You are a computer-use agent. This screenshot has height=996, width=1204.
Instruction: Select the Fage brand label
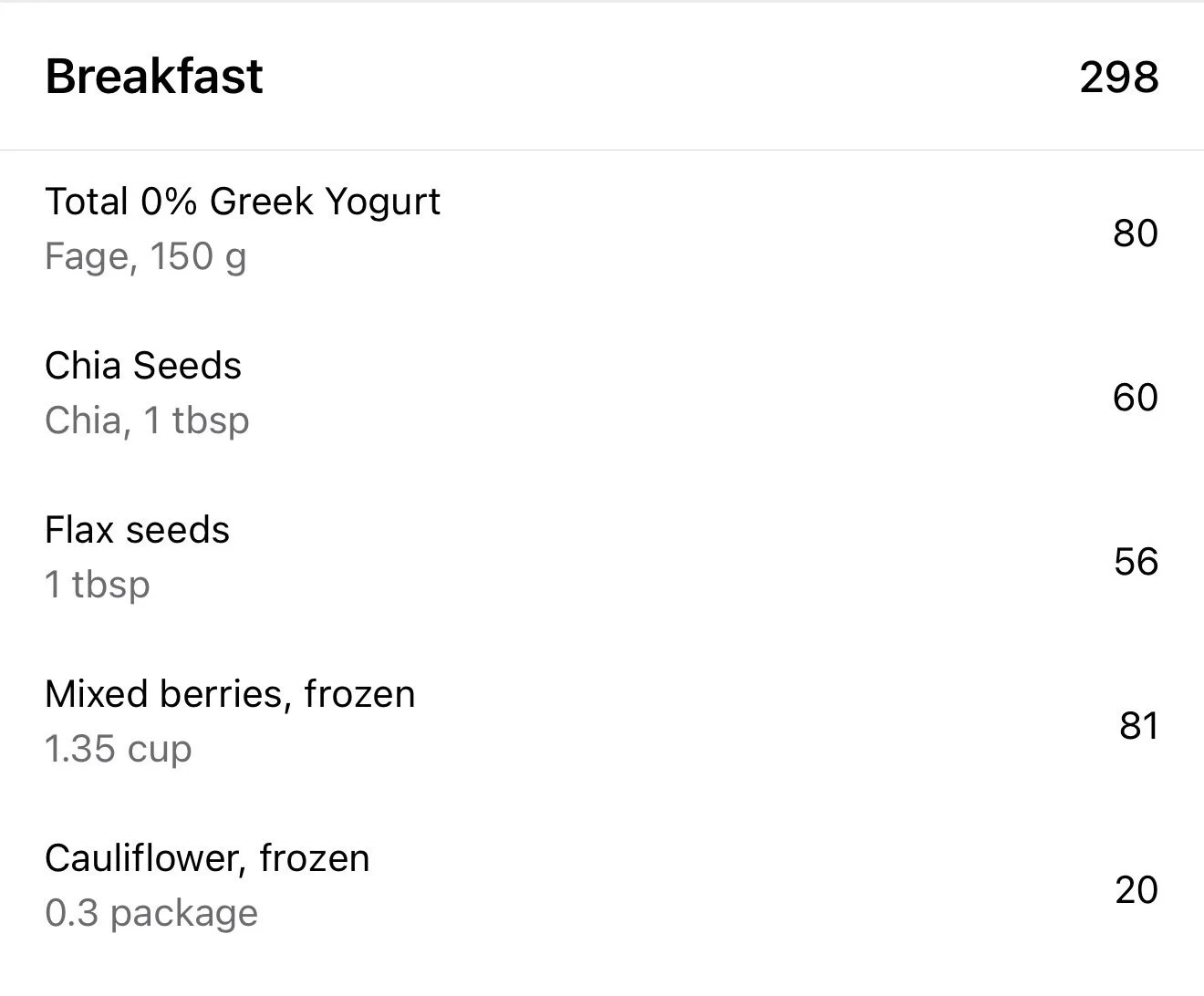88,256
